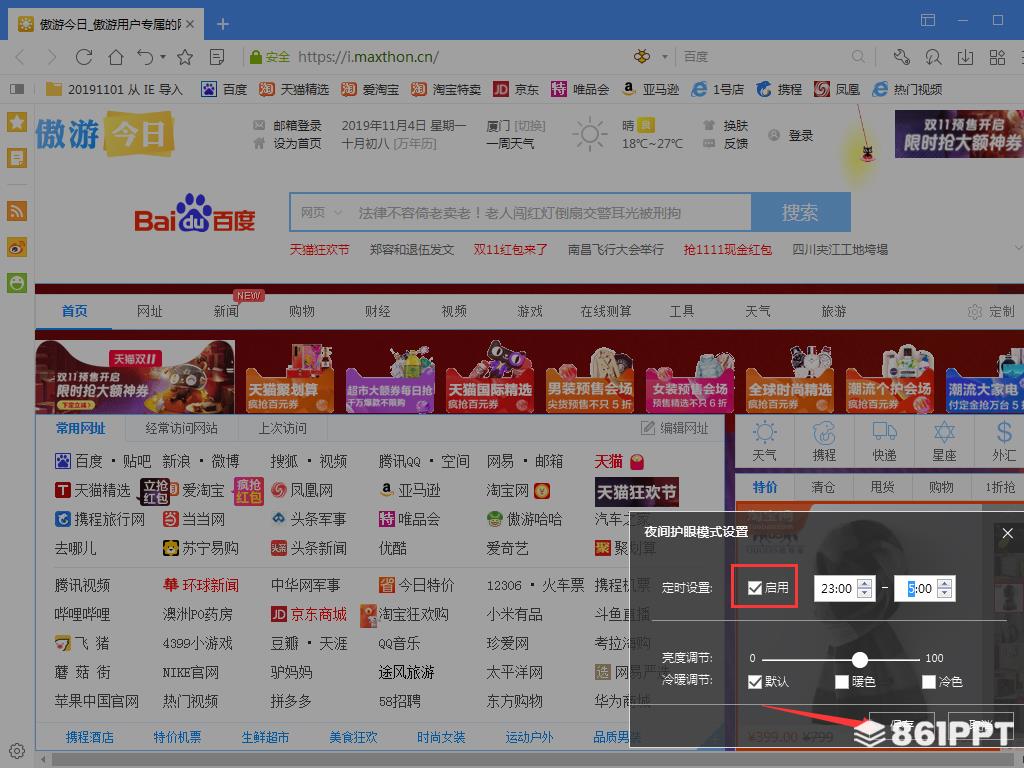Viewport: 1024px width, 768px height.
Task: Open the 外汇 quick tool icon
Action: (1004, 441)
